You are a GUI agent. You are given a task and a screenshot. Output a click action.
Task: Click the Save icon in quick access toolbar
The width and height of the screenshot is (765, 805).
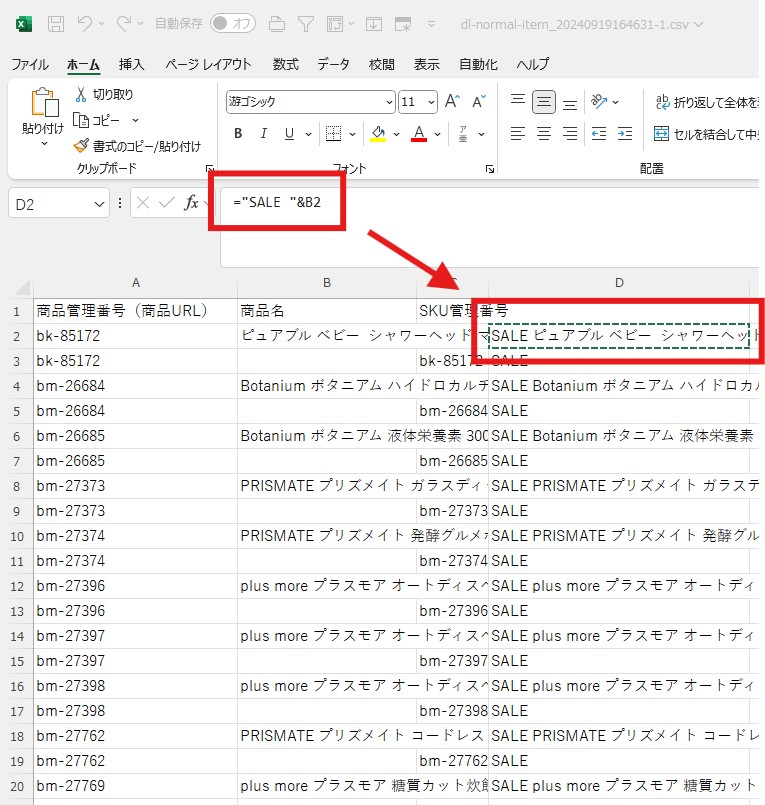click(x=56, y=24)
